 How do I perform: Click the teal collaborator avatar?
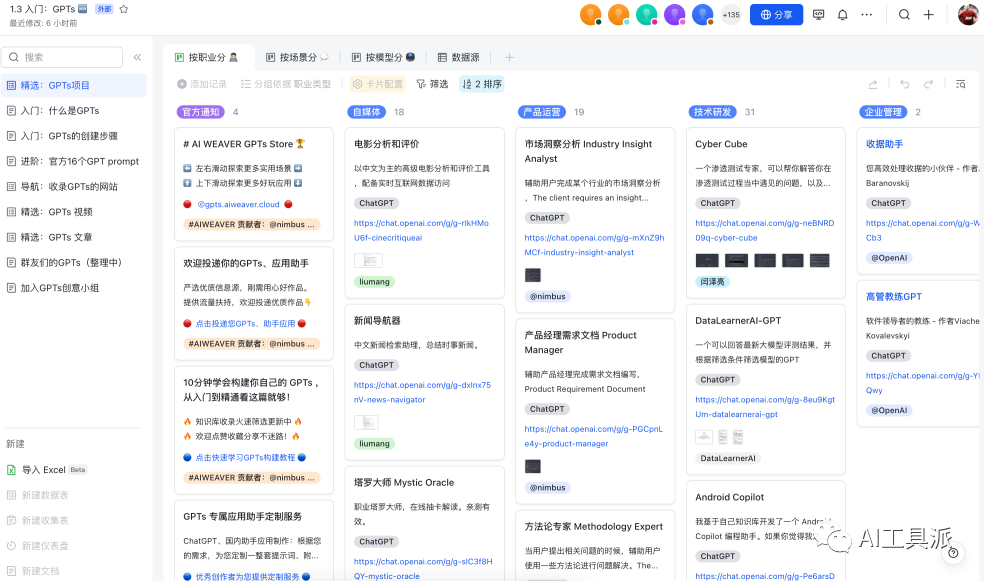[x=646, y=14]
